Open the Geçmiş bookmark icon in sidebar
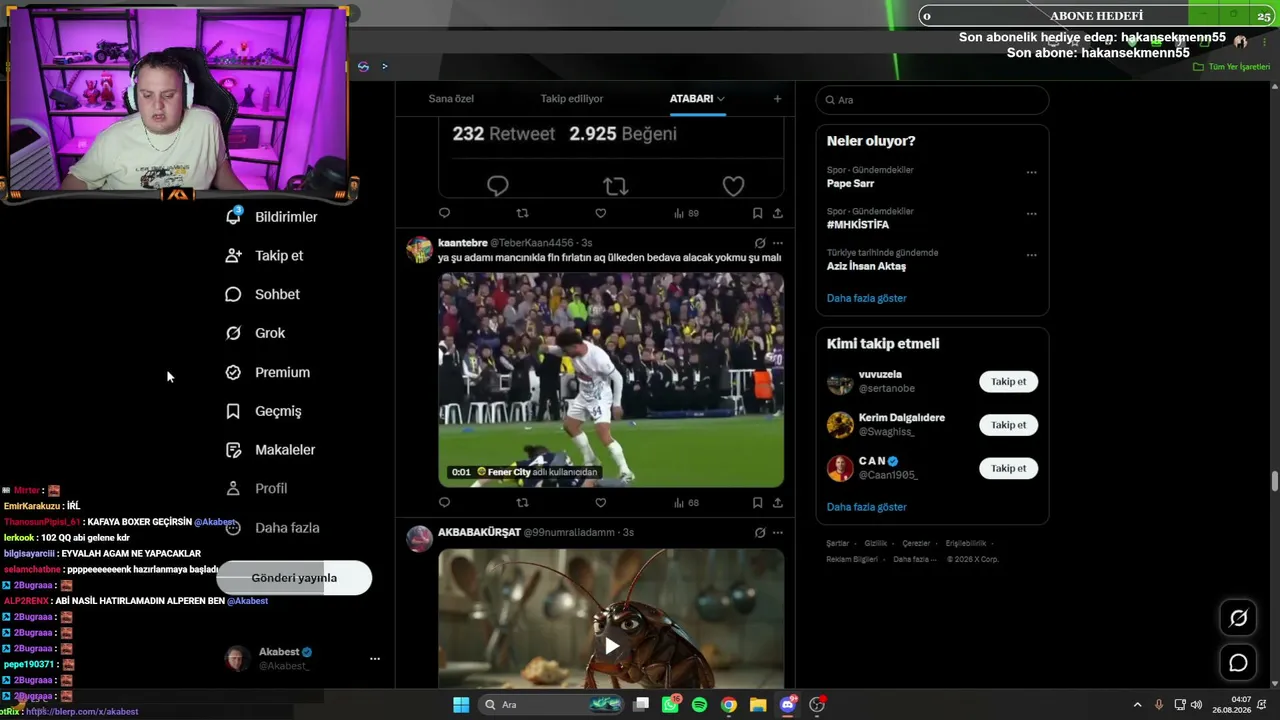 coord(233,411)
